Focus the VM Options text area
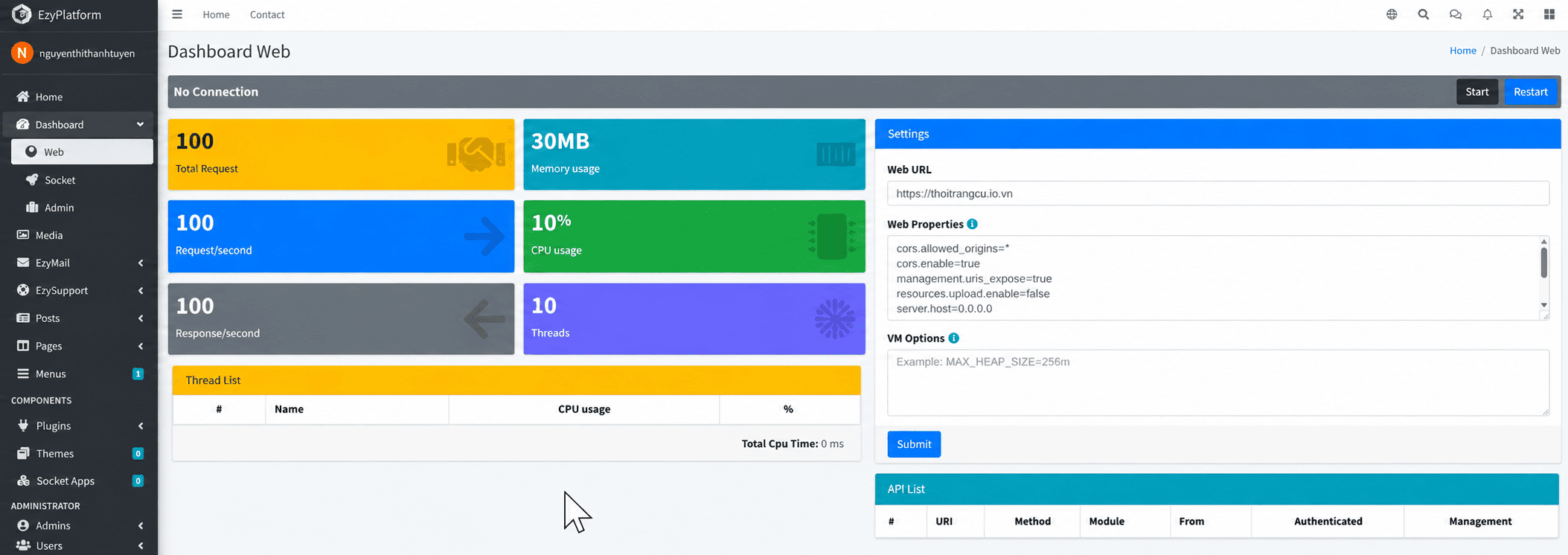The width and height of the screenshot is (1568, 555). [1217, 382]
